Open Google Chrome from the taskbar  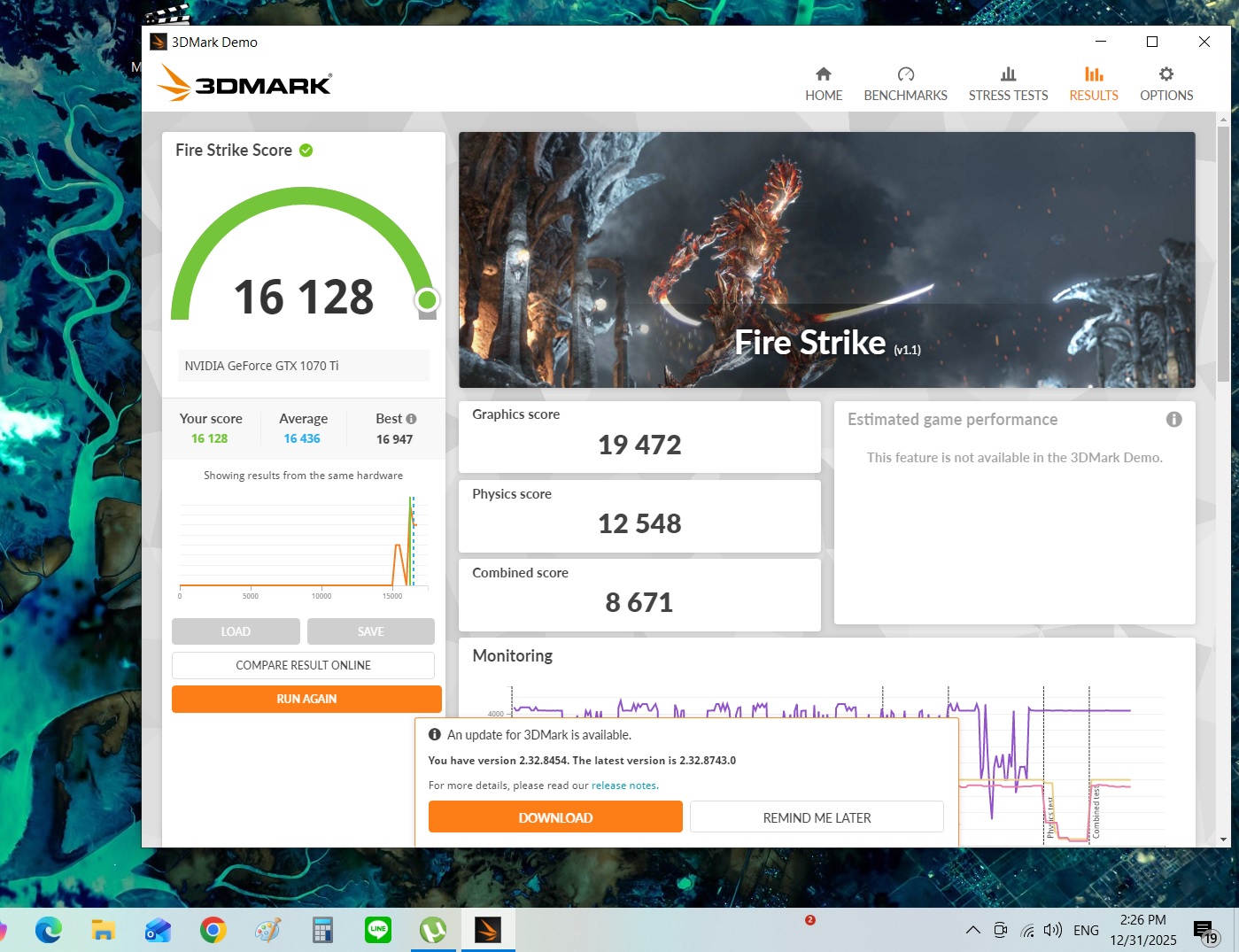click(x=213, y=930)
